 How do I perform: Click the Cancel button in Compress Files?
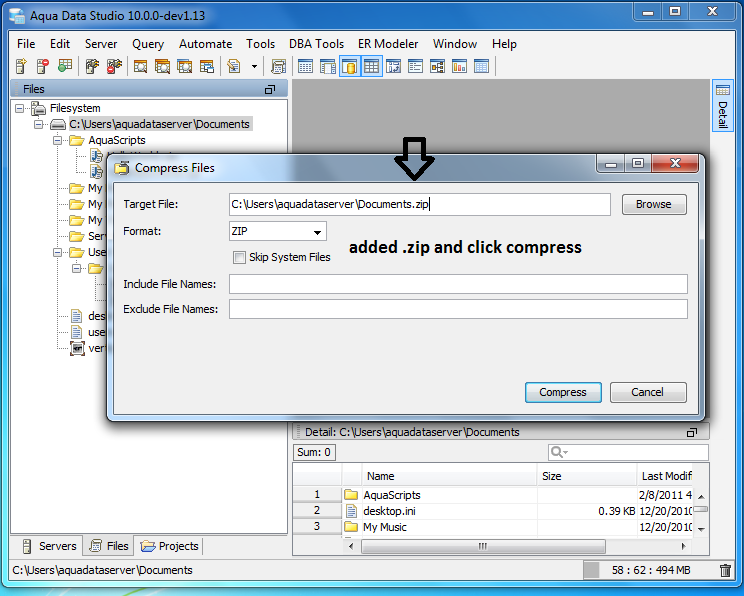coord(648,392)
